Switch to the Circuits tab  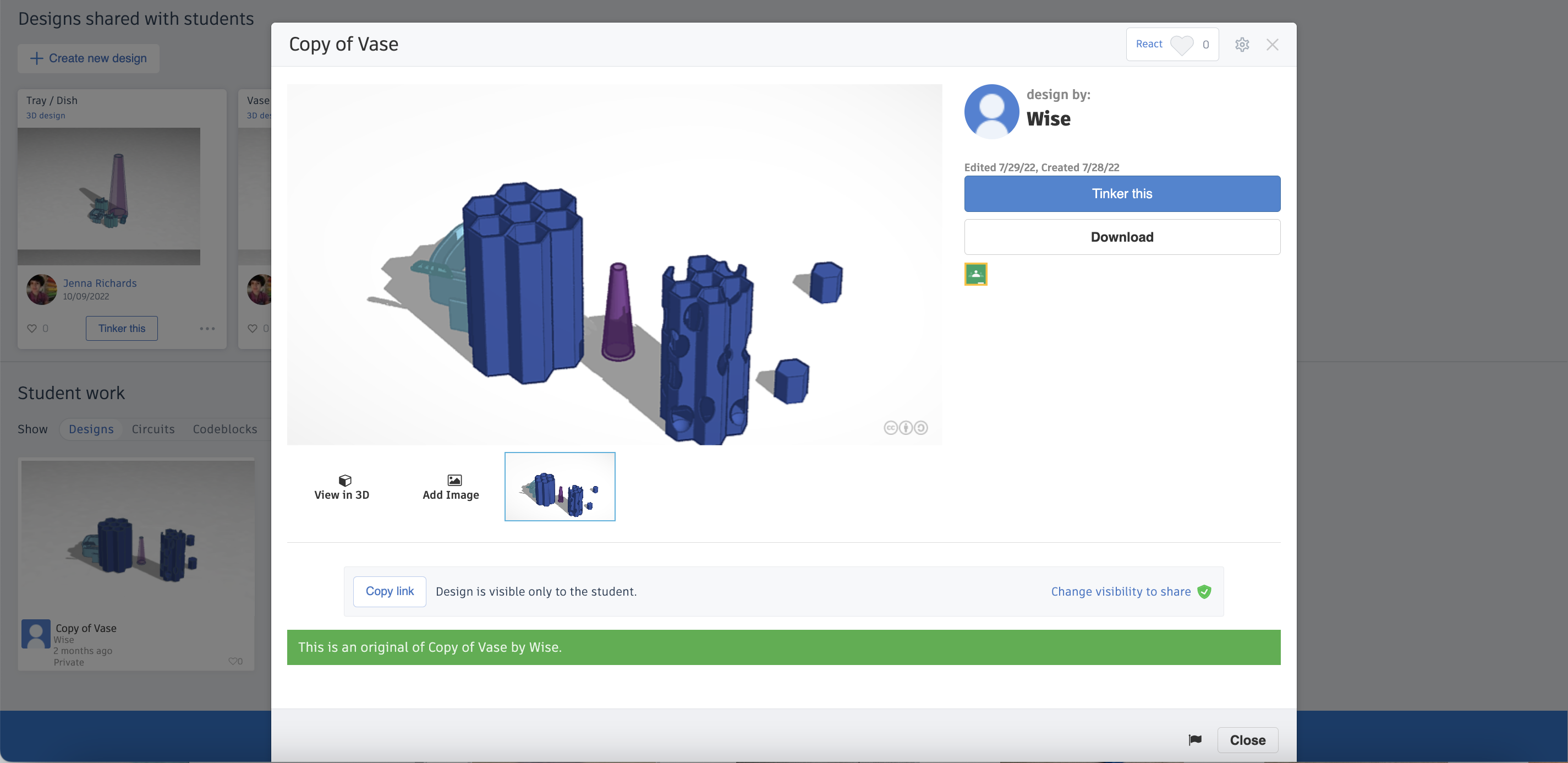(153, 429)
